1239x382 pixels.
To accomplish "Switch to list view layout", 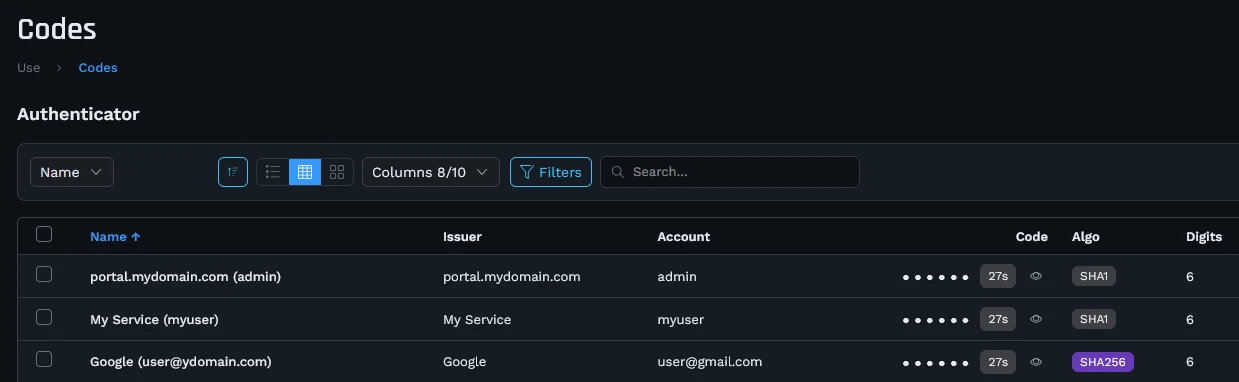I will coord(273,172).
